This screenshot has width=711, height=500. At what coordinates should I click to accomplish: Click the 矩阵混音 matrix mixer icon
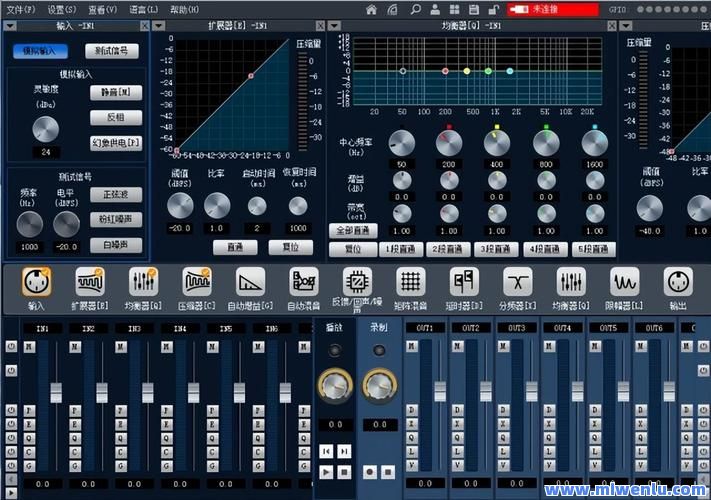411,282
